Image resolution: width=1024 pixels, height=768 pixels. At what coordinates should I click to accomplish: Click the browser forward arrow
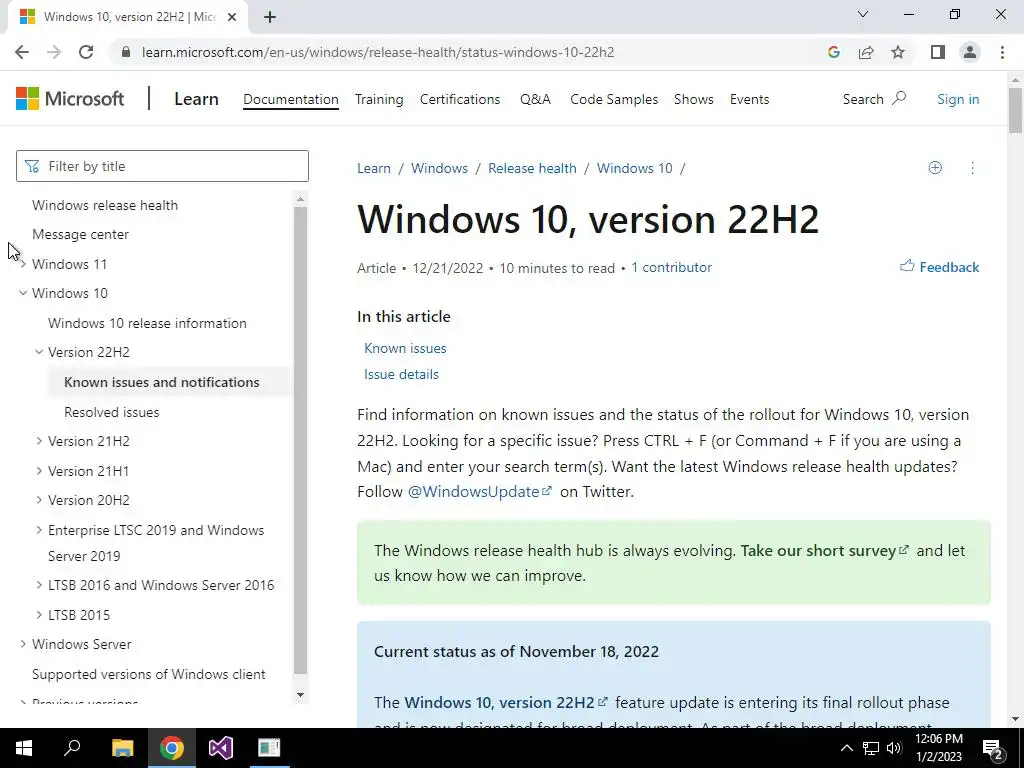tap(54, 52)
